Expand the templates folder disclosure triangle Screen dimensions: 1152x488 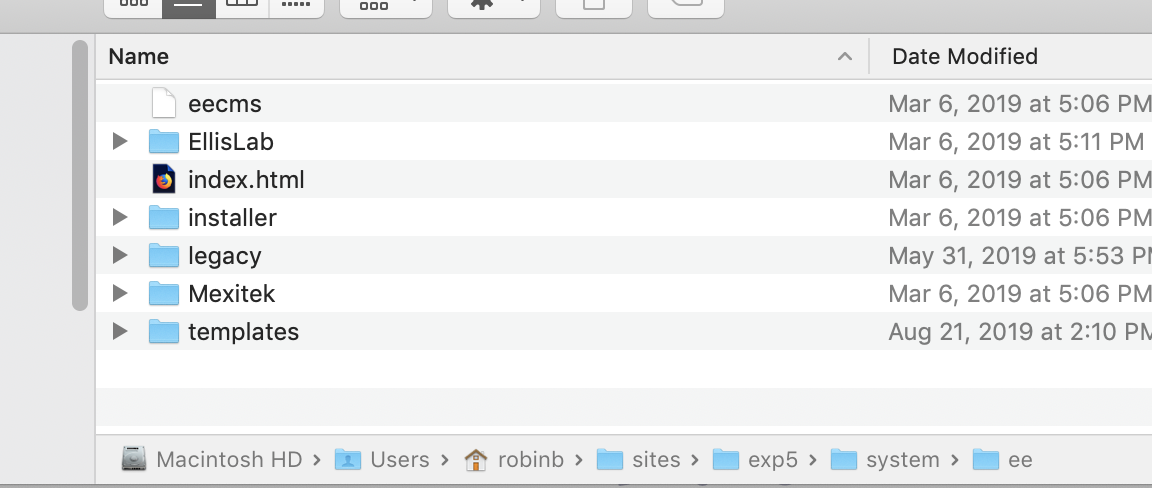tap(120, 331)
